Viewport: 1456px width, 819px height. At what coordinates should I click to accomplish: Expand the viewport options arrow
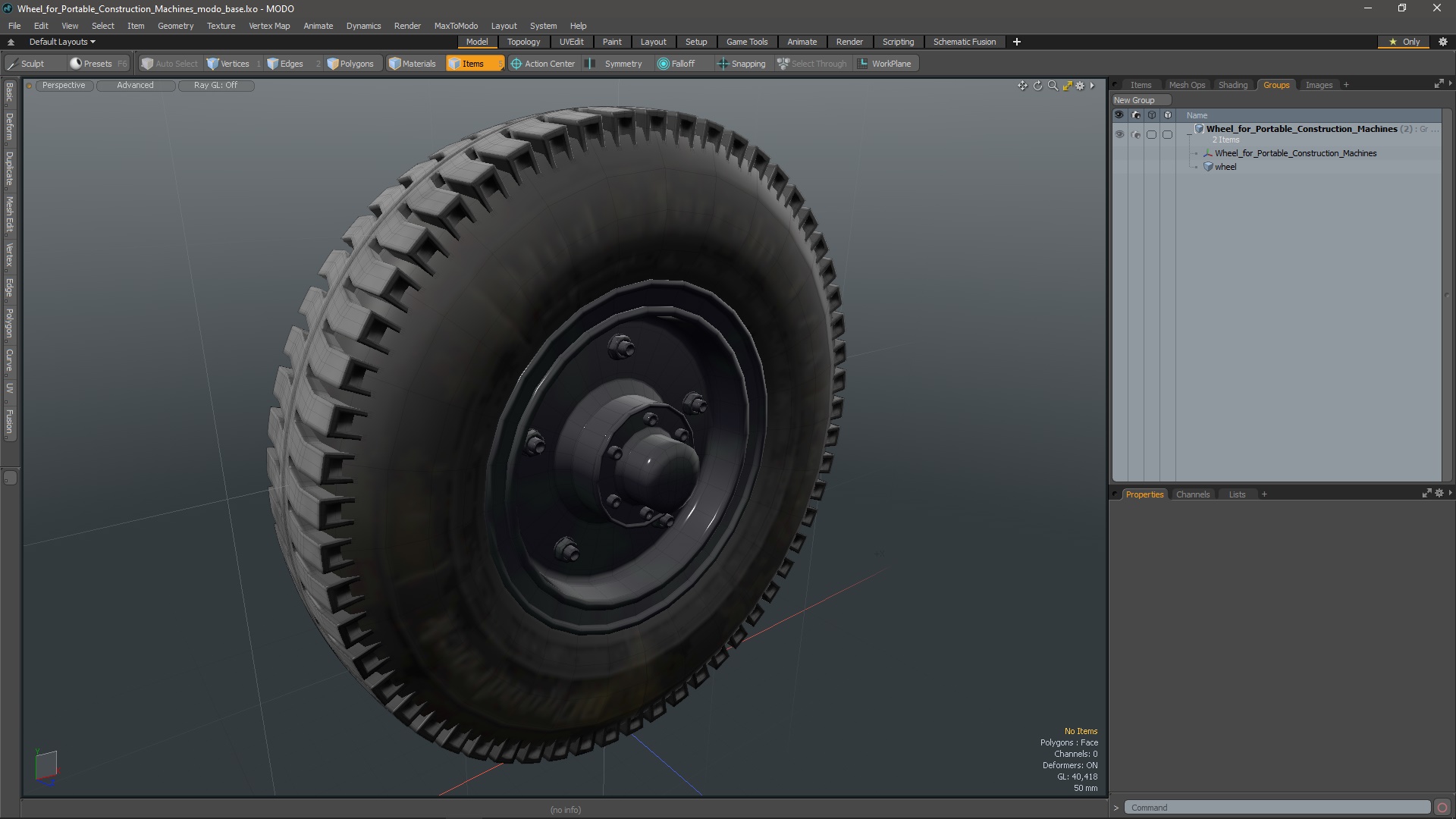coord(1092,86)
